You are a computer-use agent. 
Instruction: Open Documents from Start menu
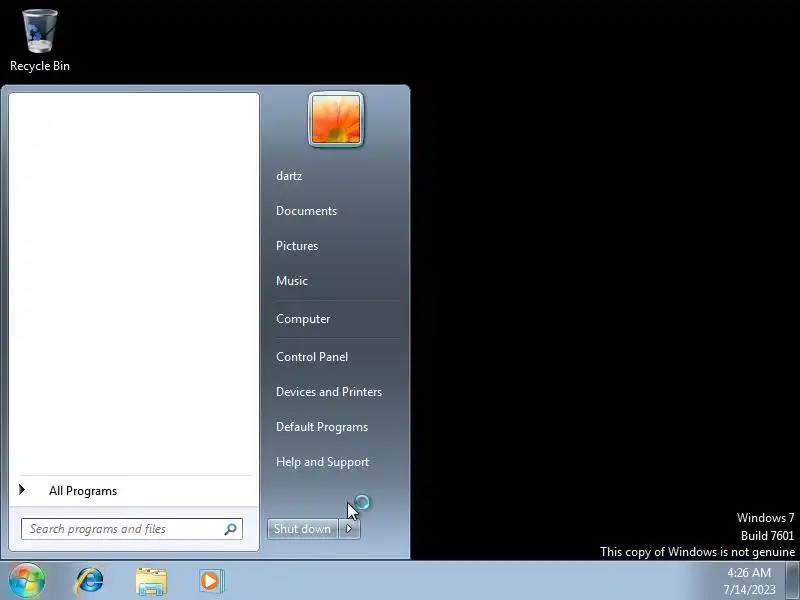(306, 211)
